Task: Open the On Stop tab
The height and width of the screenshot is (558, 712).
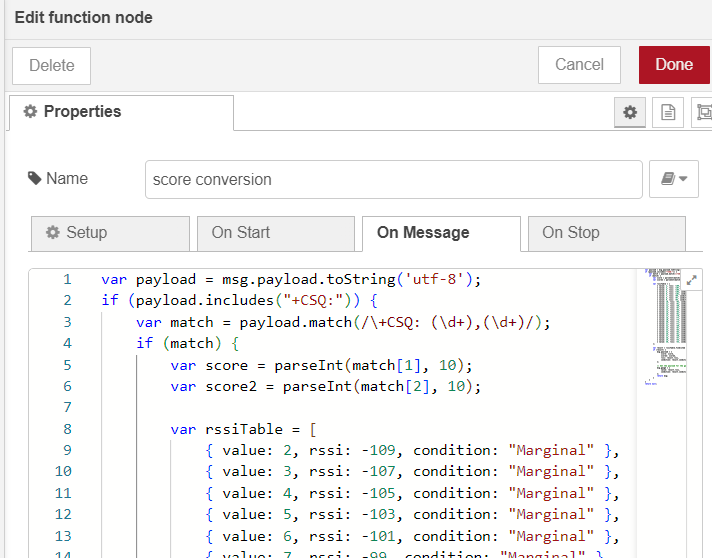Action: (606, 233)
